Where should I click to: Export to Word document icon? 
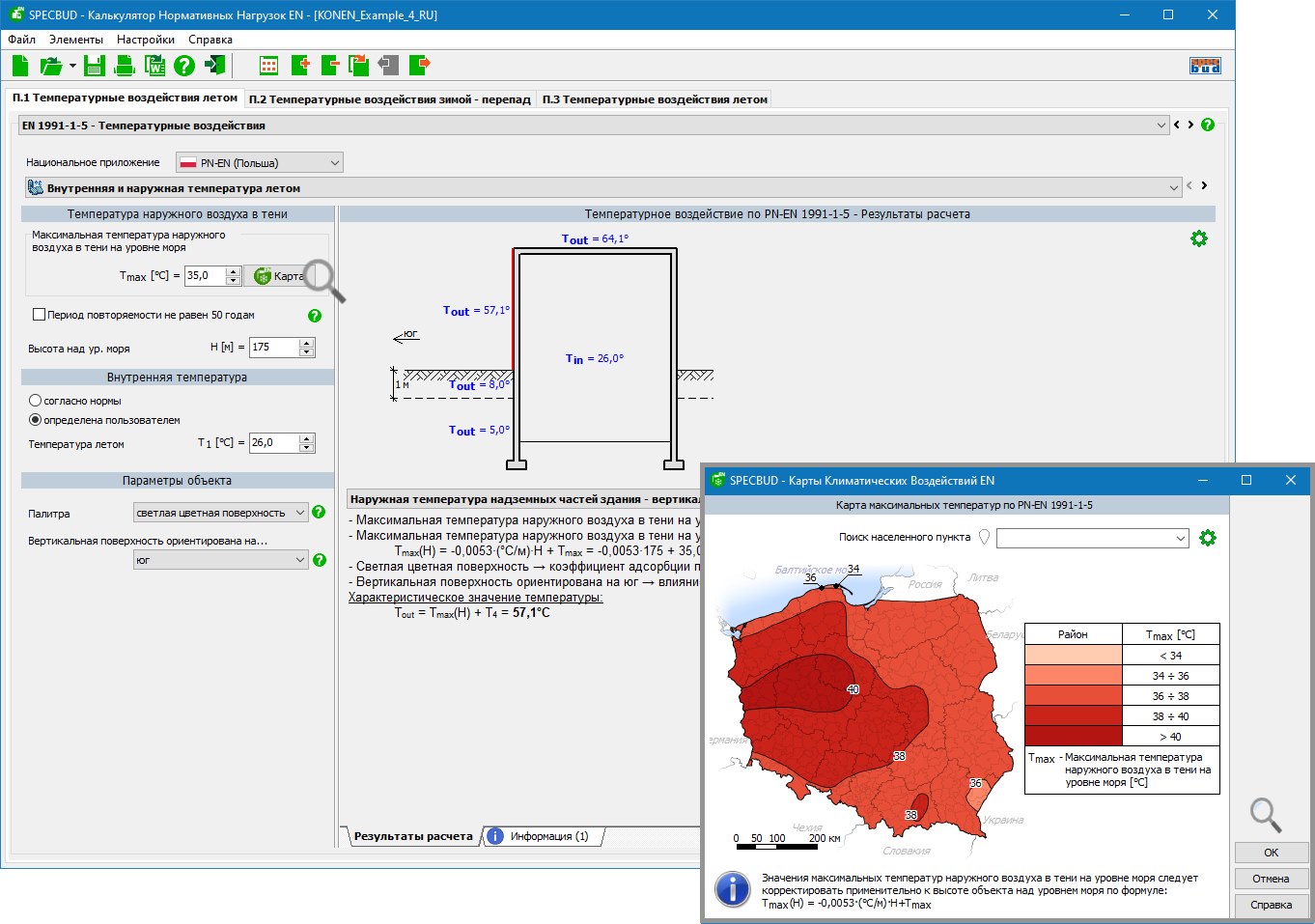pos(154,66)
